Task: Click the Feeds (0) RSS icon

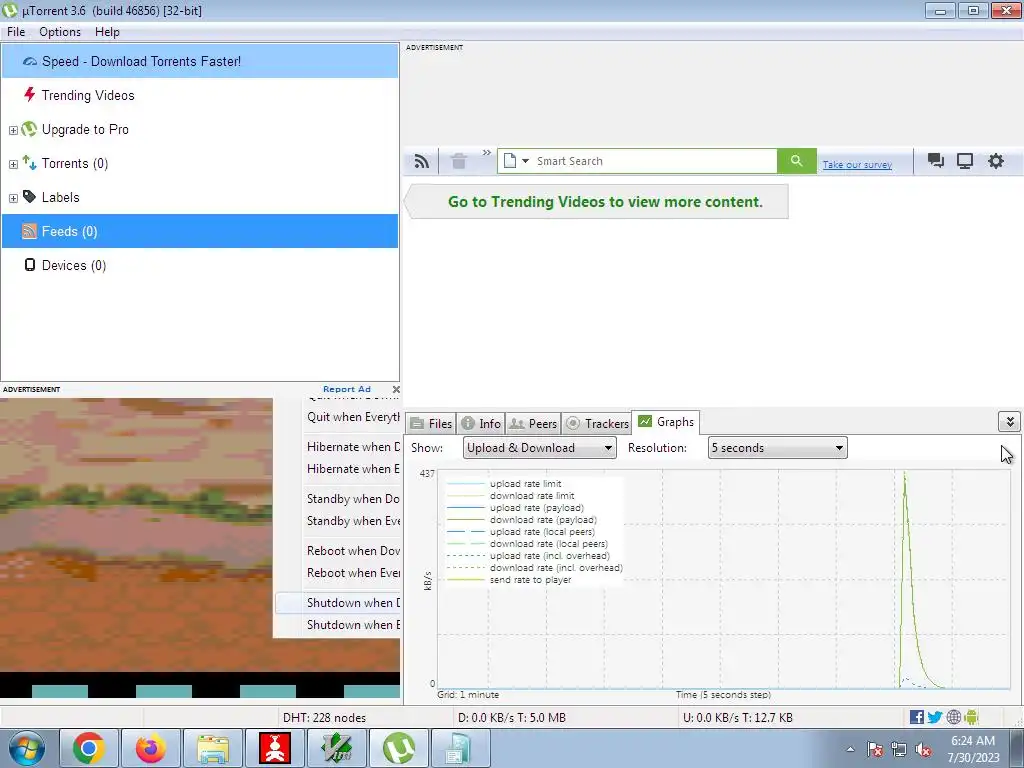Action: (x=29, y=231)
